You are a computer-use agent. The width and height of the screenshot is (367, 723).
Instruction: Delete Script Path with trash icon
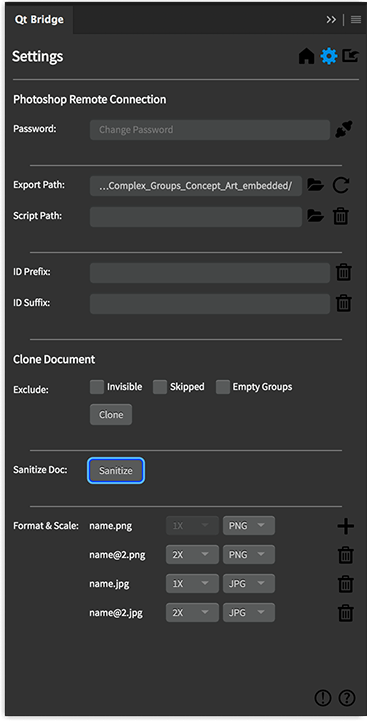point(341,216)
